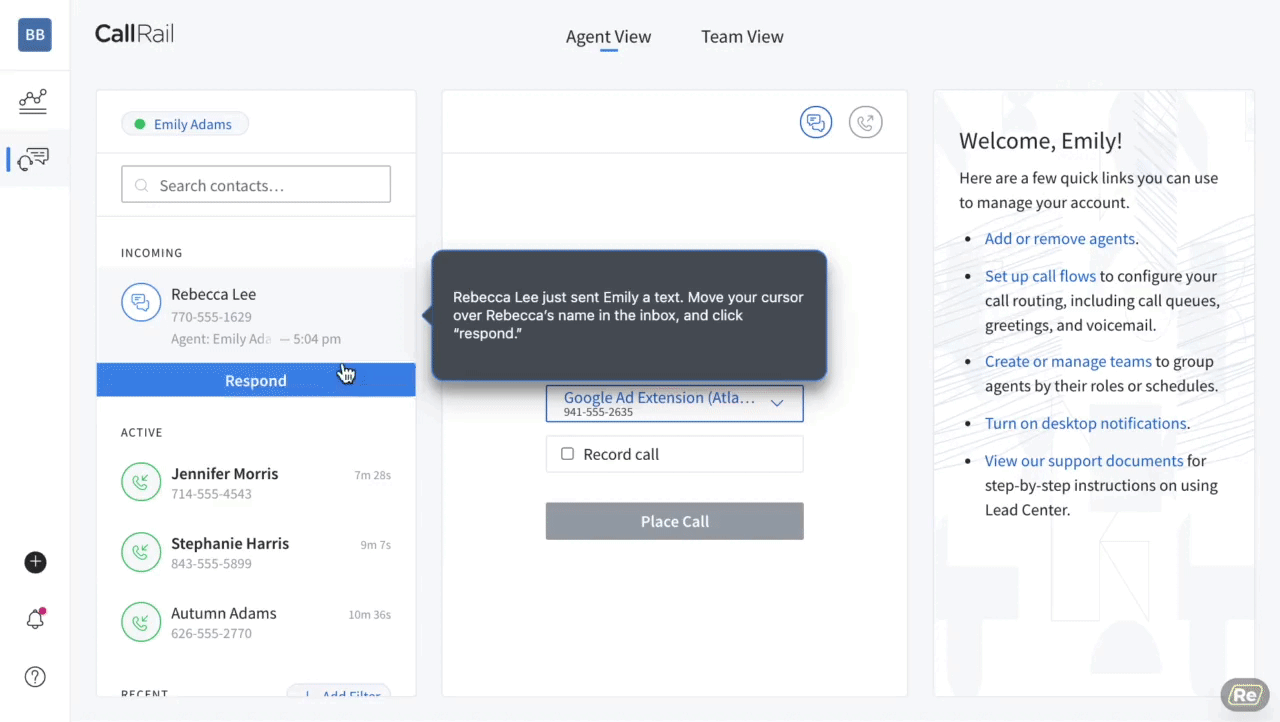This screenshot has height=722, width=1280.
Task: Click the 7m 28s call duration
Action: coord(372,475)
